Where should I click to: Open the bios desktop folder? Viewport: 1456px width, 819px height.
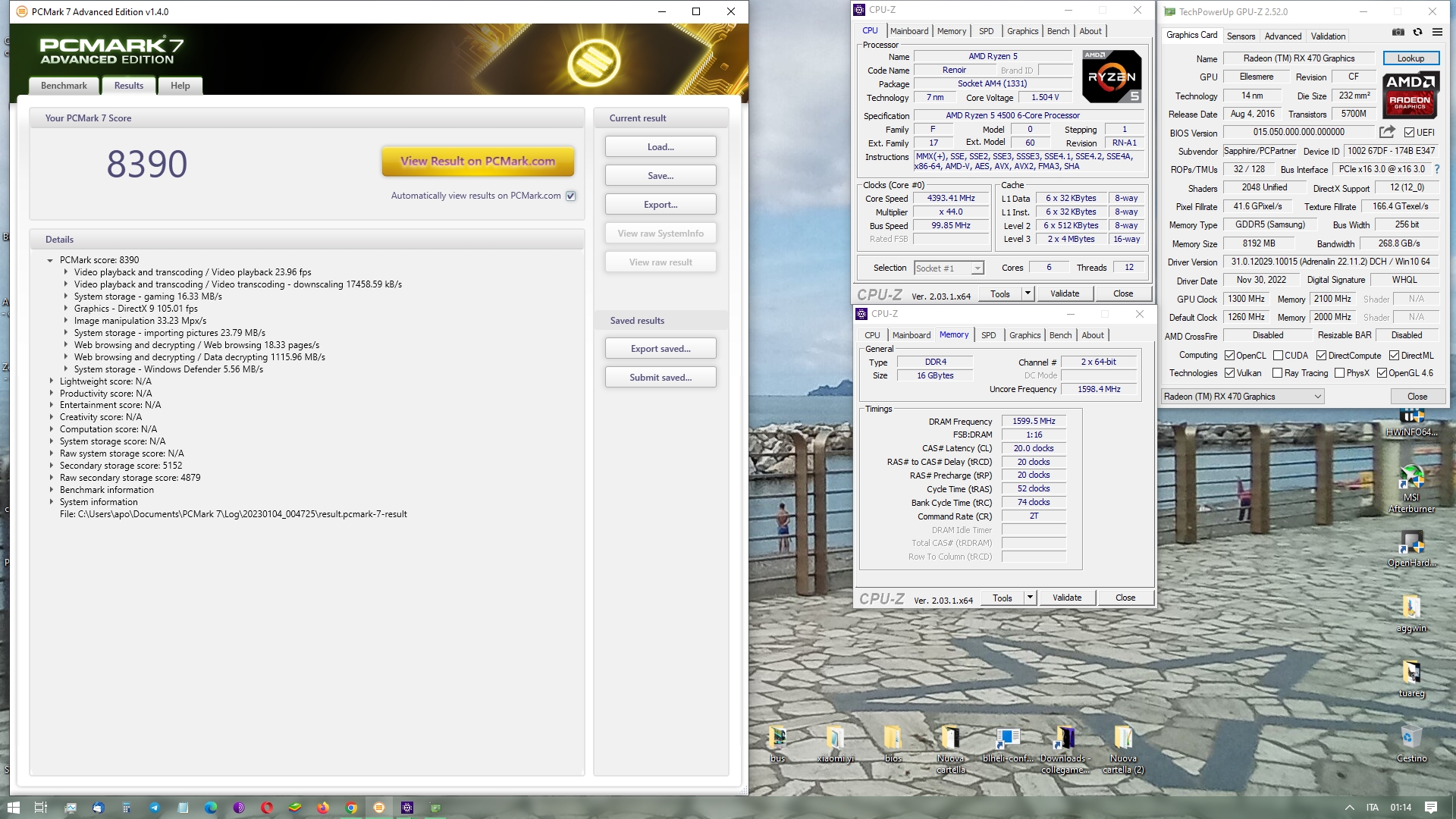click(893, 744)
